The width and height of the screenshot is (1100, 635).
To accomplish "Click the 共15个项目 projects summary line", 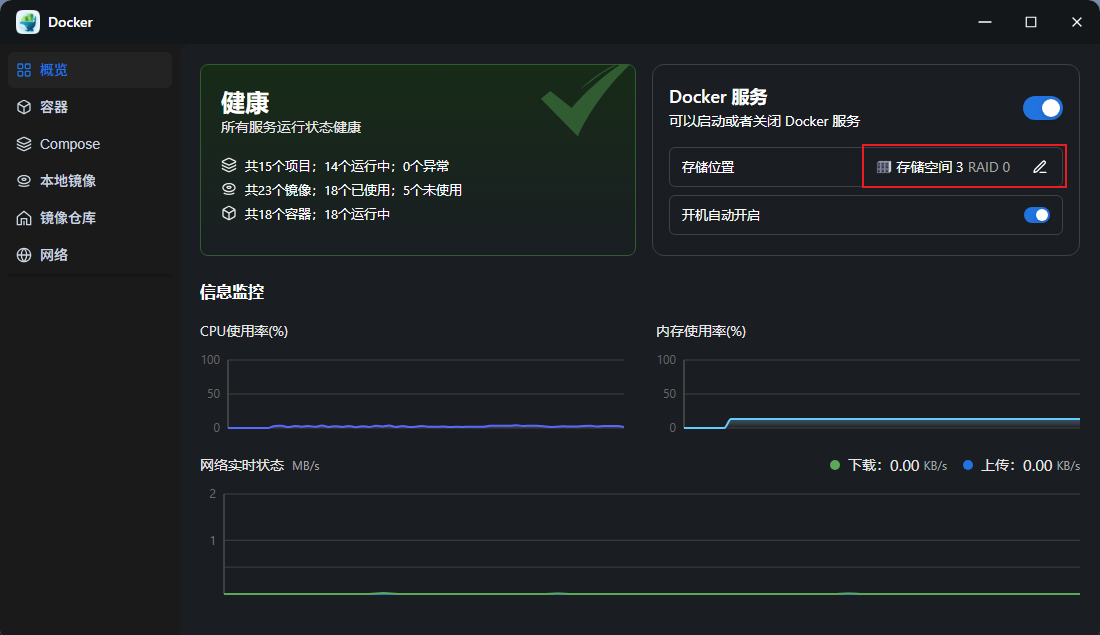I will [341, 166].
